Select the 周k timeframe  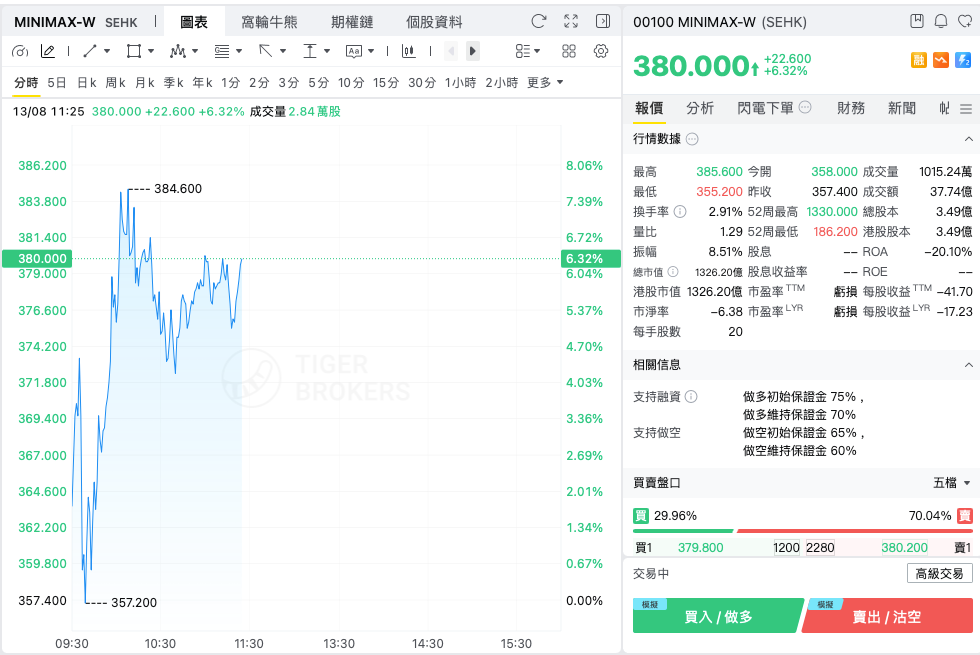[x=115, y=82]
